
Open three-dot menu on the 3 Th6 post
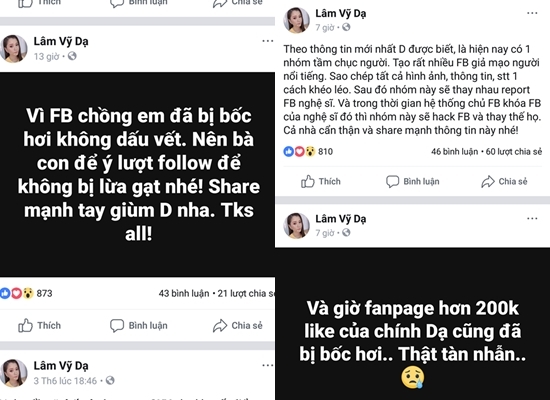pos(268,365)
